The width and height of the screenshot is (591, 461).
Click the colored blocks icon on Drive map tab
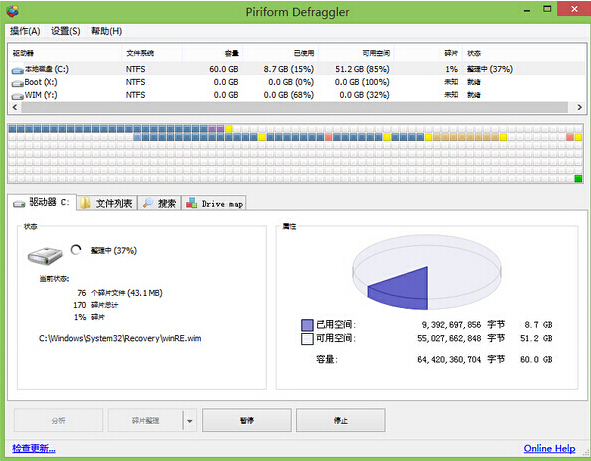coord(191,203)
